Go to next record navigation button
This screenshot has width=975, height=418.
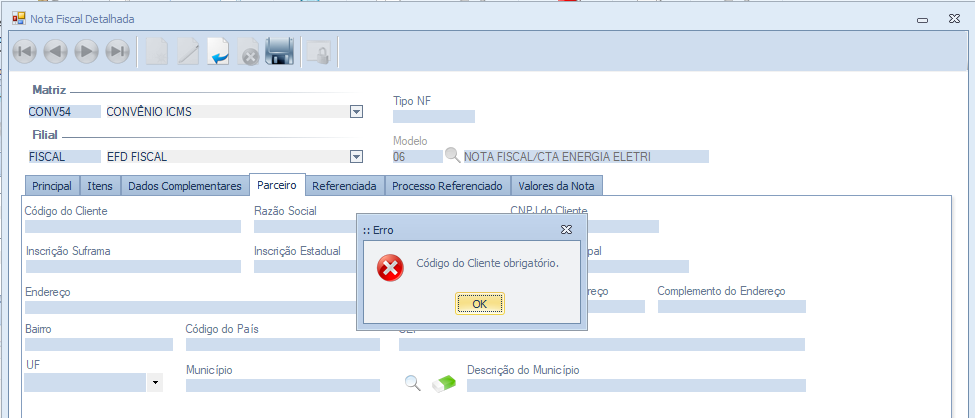coord(86,52)
